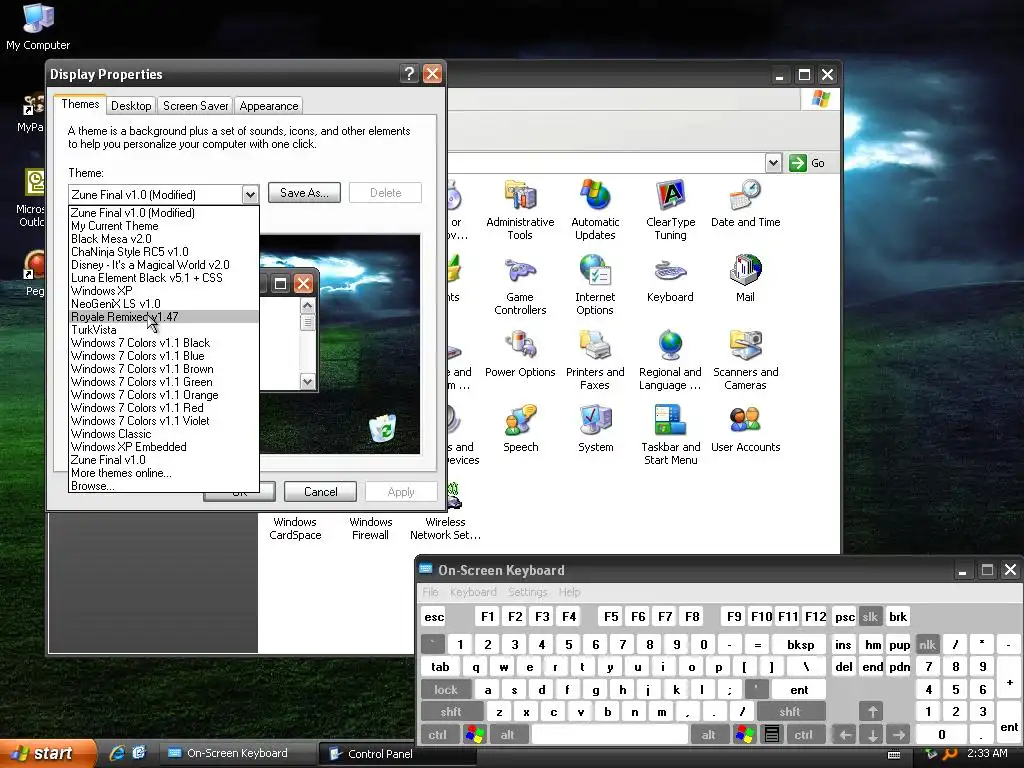Click Cancel in Display Properties
Screen dimensions: 1024x768
coord(321,492)
